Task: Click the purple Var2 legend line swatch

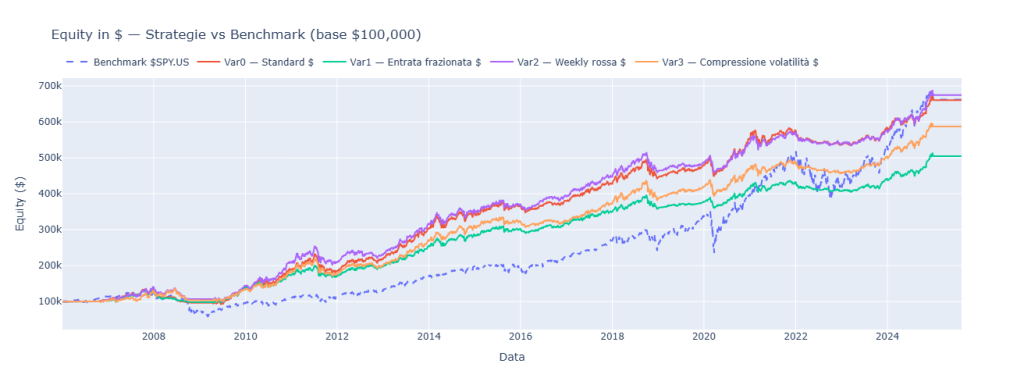Action: point(501,63)
